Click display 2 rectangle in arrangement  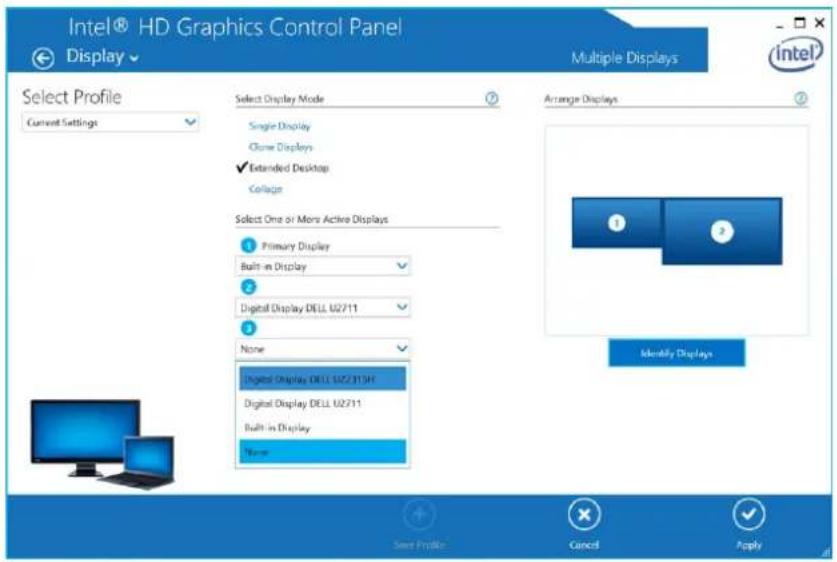pyautogui.click(x=722, y=231)
